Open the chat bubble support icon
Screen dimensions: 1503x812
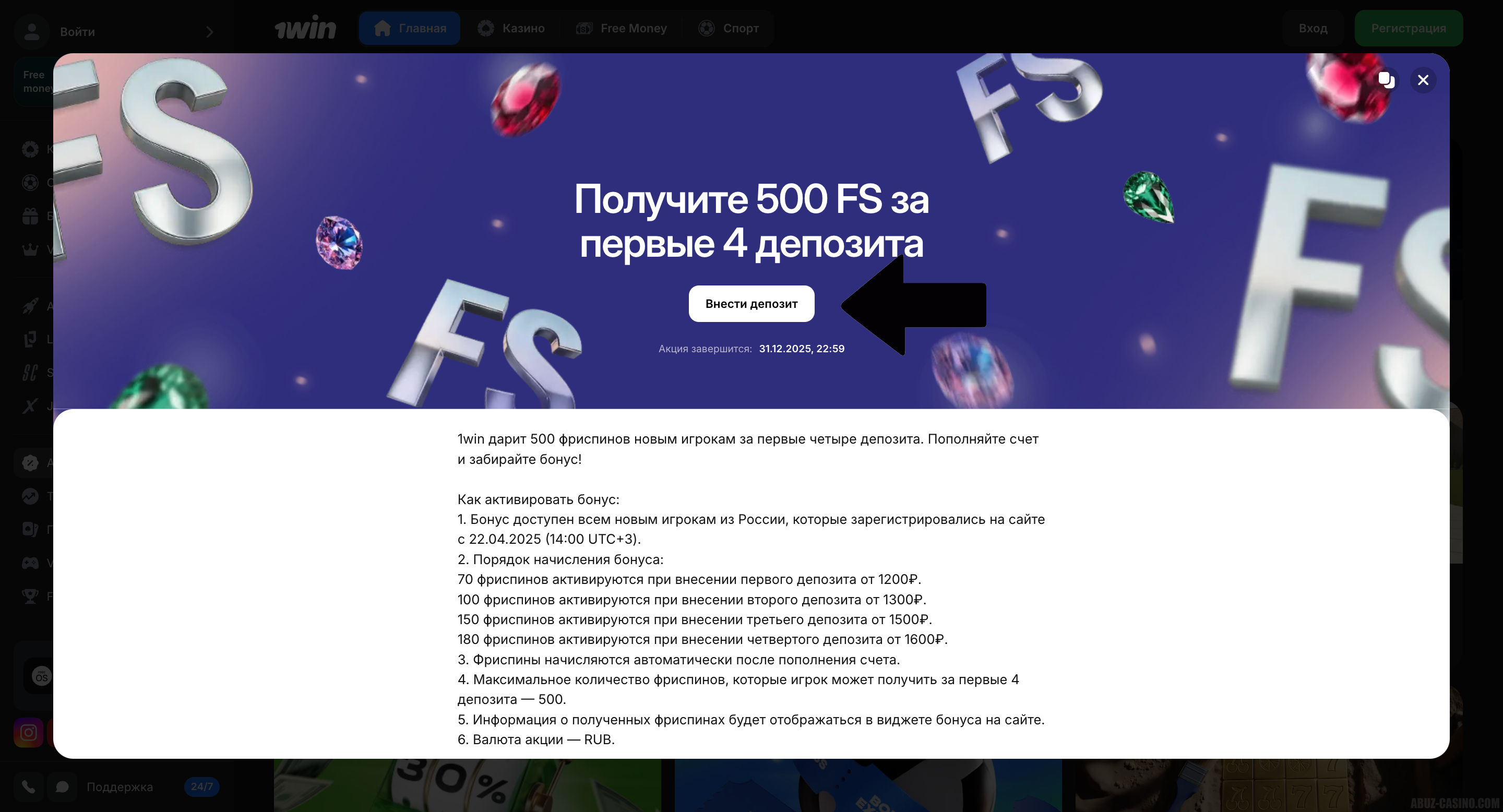[x=62, y=786]
